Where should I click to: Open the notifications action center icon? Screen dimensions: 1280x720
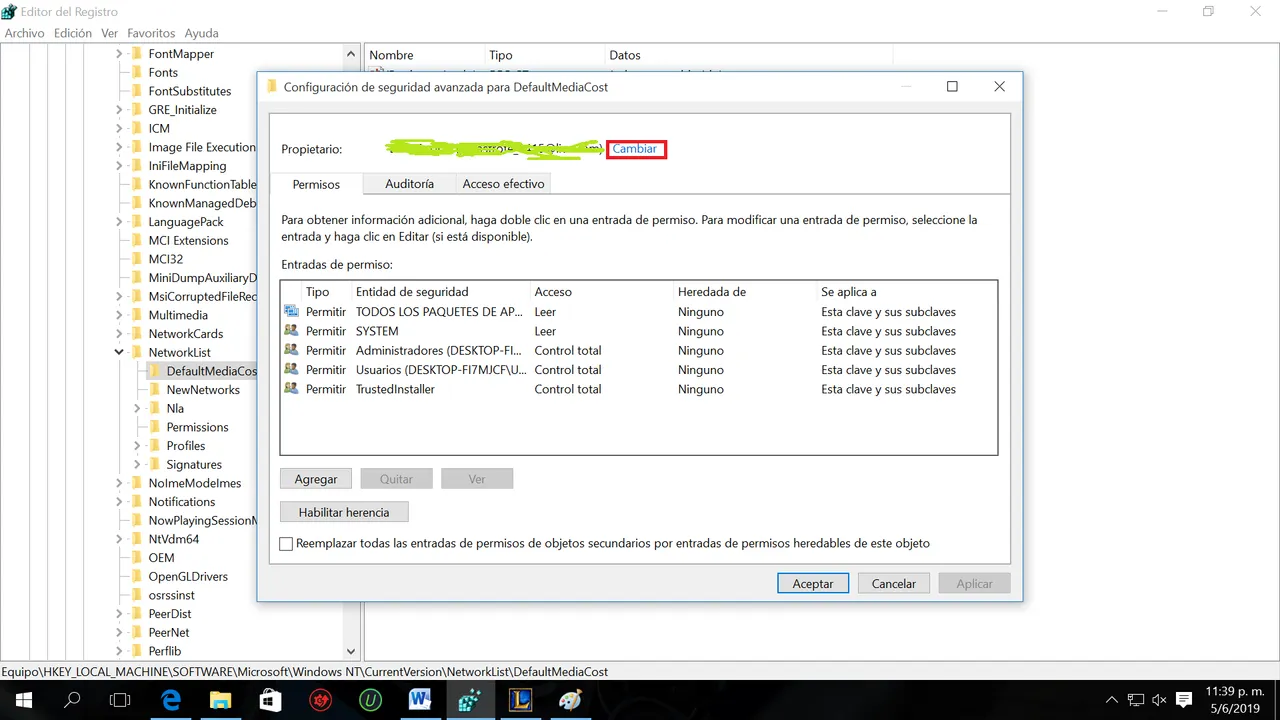(x=1184, y=700)
